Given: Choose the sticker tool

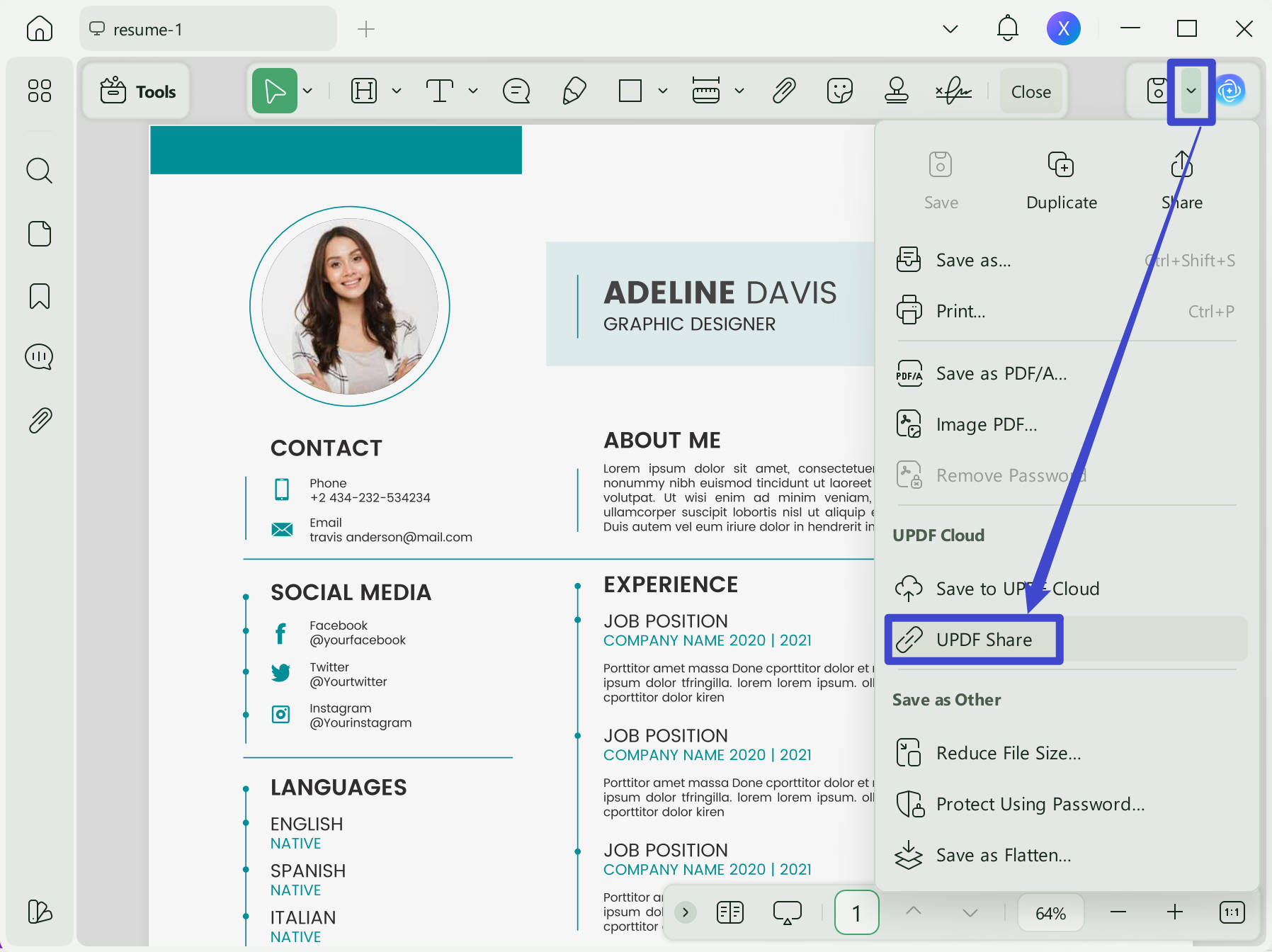Looking at the screenshot, I should point(840,91).
